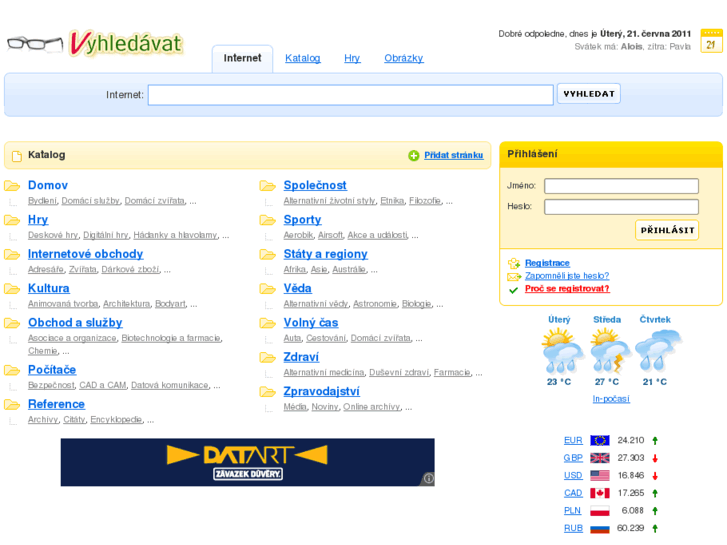Open the Bydlení subcategory link
This screenshot has height=545, width=727.
coord(42,201)
